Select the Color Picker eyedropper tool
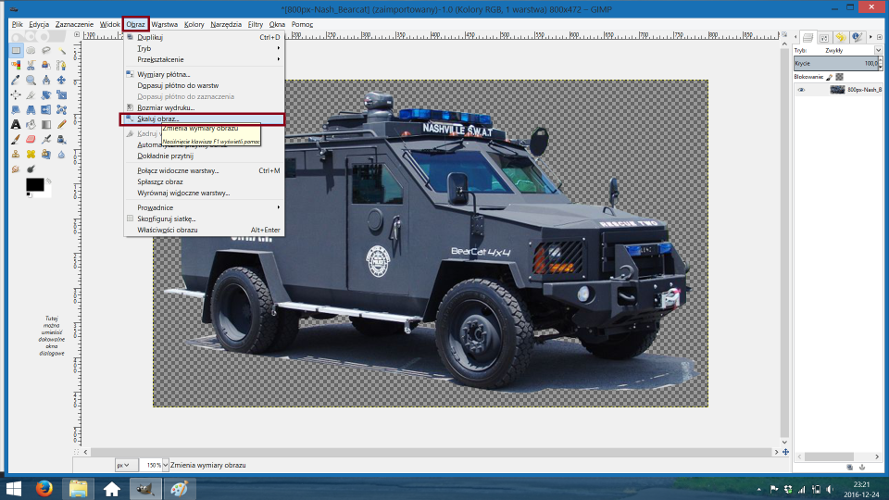The height and width of the screenshot is (500, 889). coord(16,80)
